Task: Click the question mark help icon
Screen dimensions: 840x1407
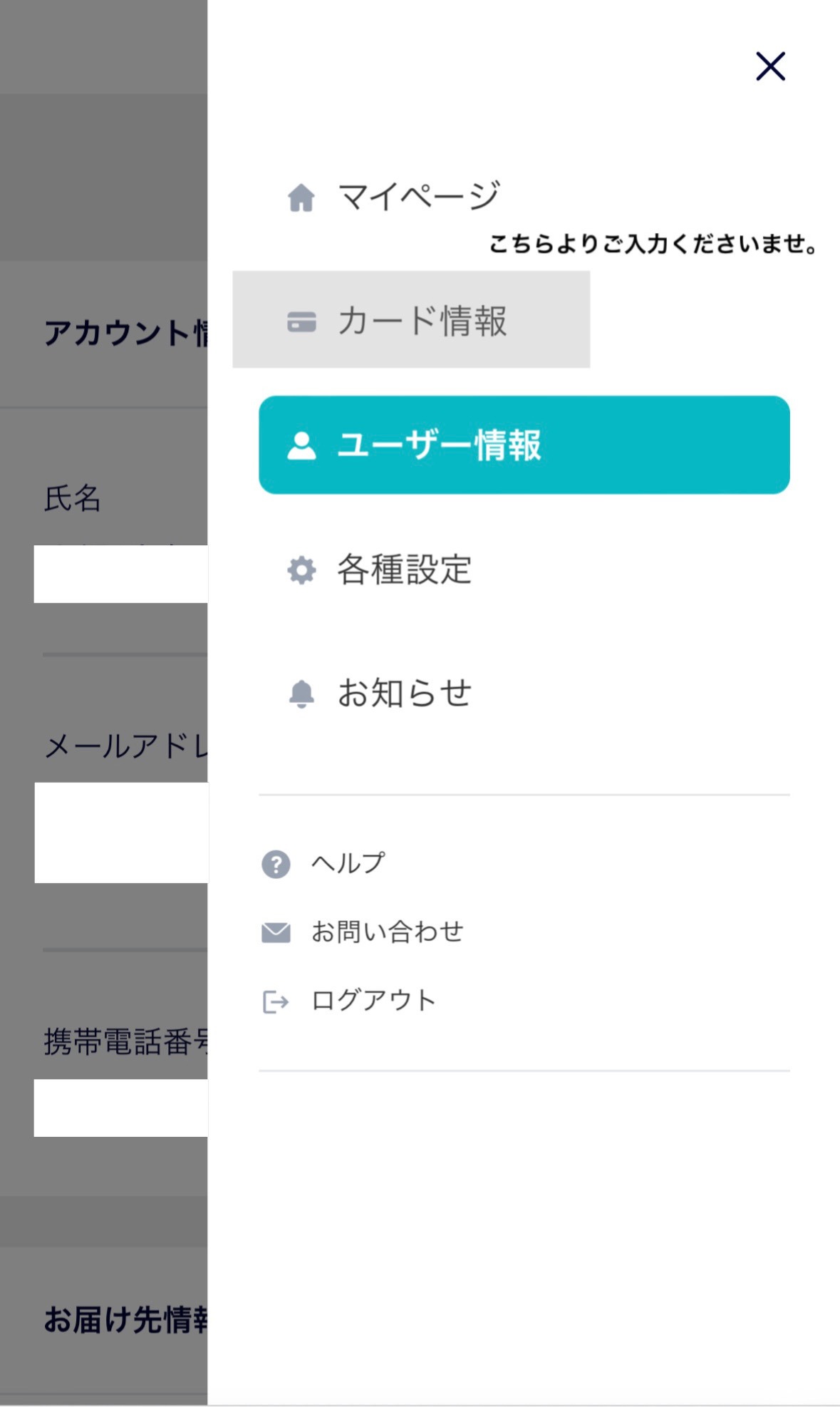Action: coord(276,864)
